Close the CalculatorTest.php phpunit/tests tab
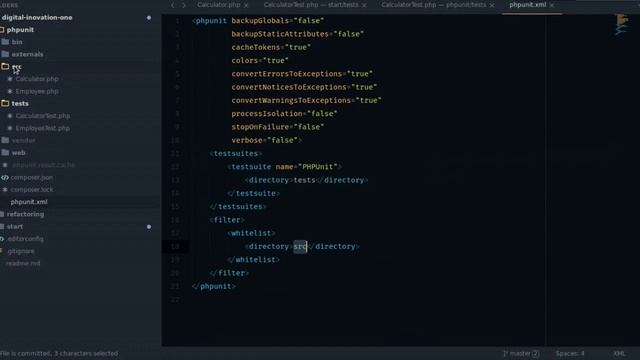 pos(492,5)
